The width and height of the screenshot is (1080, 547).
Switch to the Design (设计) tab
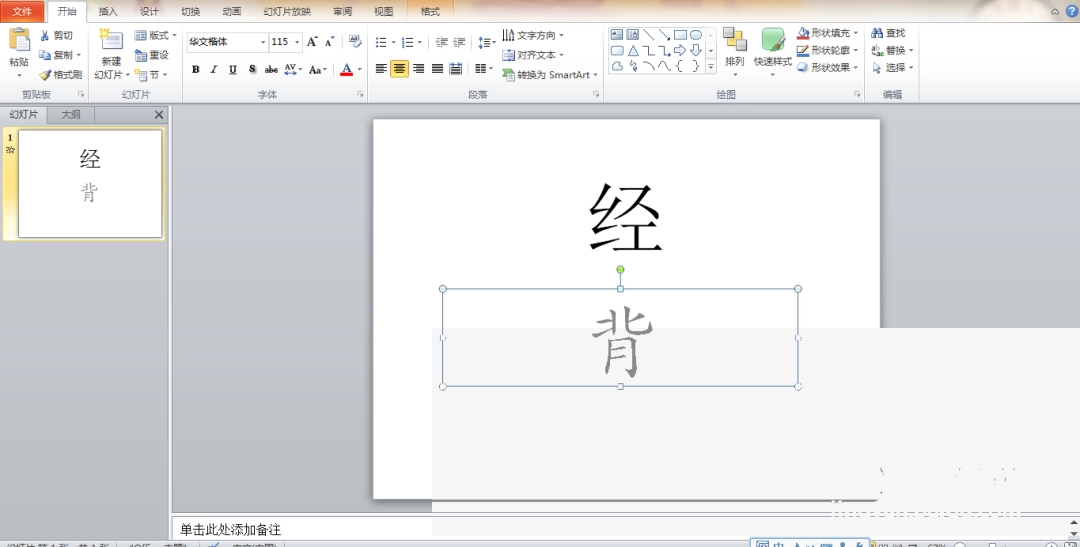point(149,11)
